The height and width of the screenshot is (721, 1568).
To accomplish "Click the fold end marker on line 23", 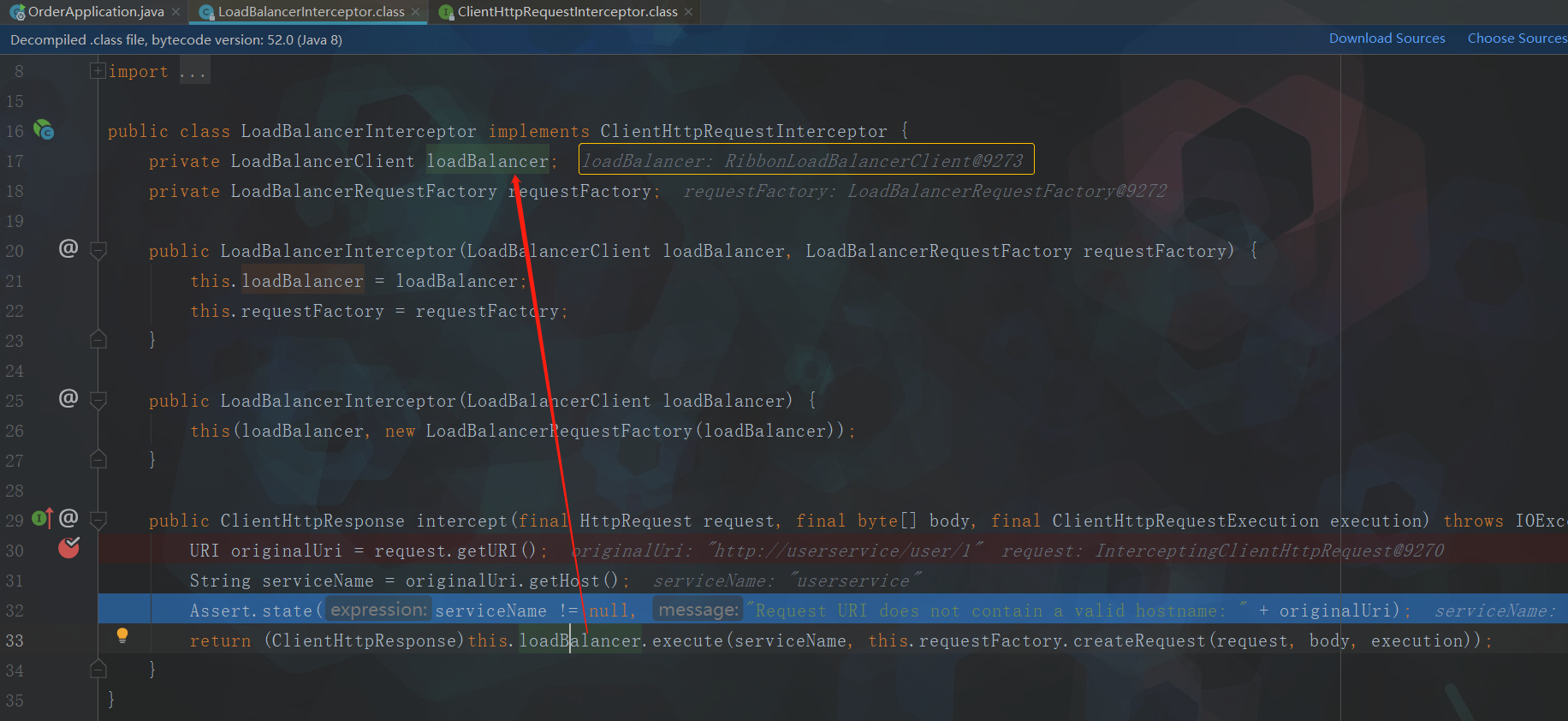I will 98,340.
